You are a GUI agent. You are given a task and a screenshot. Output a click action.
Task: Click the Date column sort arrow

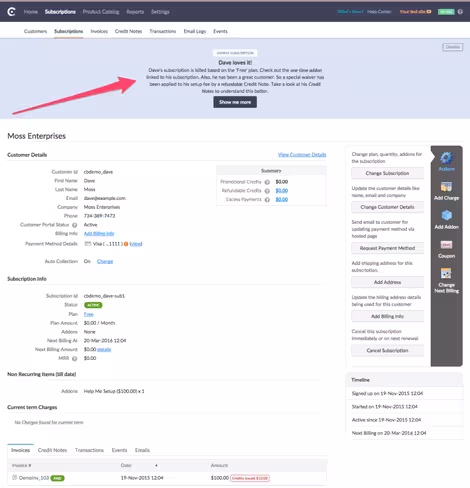click(x=156, y=465)
